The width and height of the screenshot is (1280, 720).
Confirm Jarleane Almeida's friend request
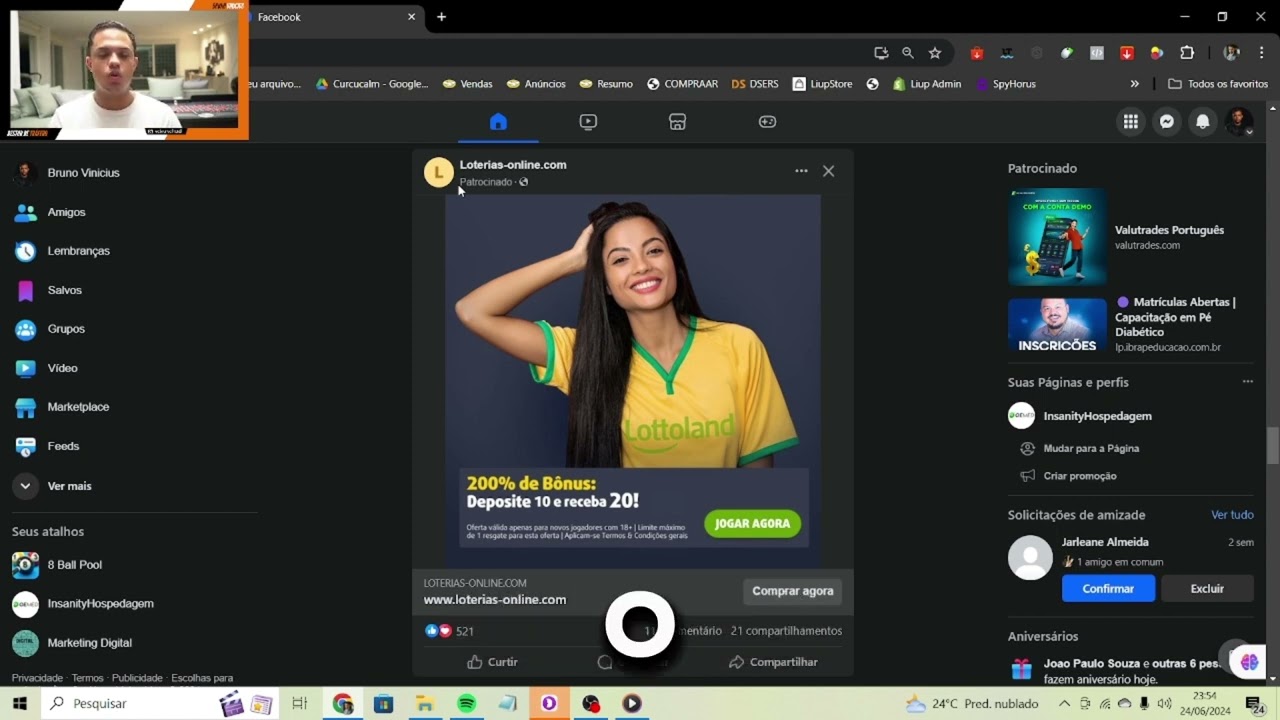[x=1108, y=589]
